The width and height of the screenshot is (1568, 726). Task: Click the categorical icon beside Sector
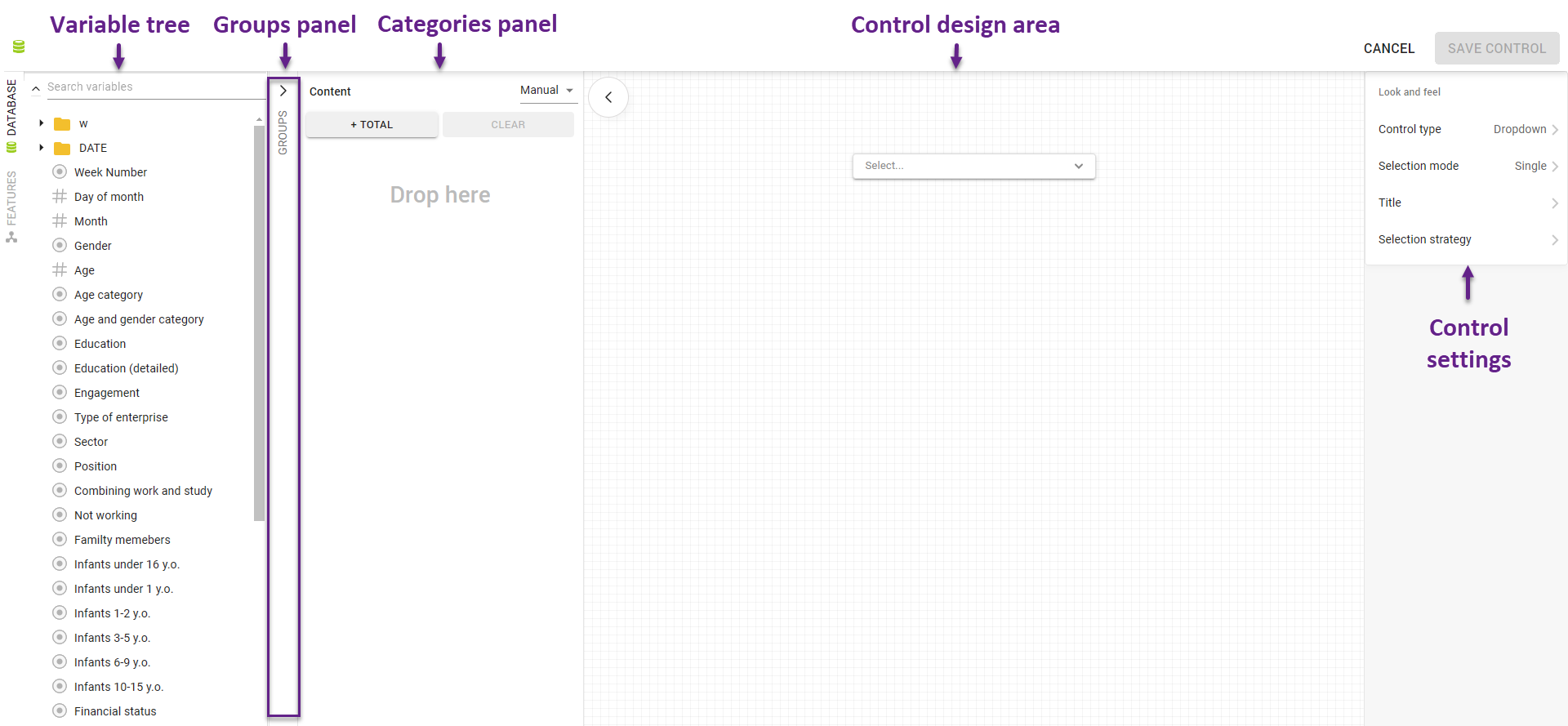tap(59, 441)
